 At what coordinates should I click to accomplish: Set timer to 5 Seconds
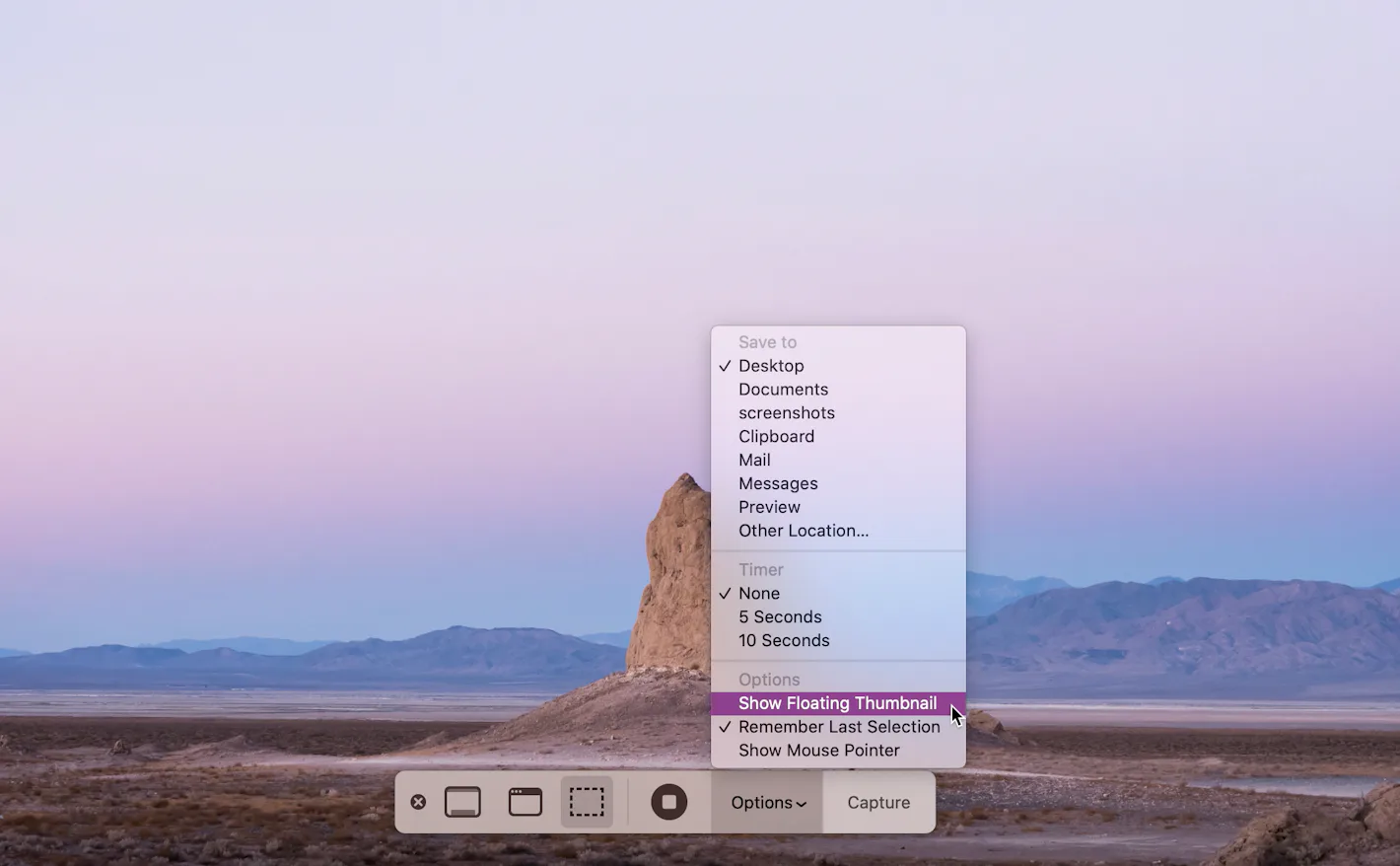[838, 617]
